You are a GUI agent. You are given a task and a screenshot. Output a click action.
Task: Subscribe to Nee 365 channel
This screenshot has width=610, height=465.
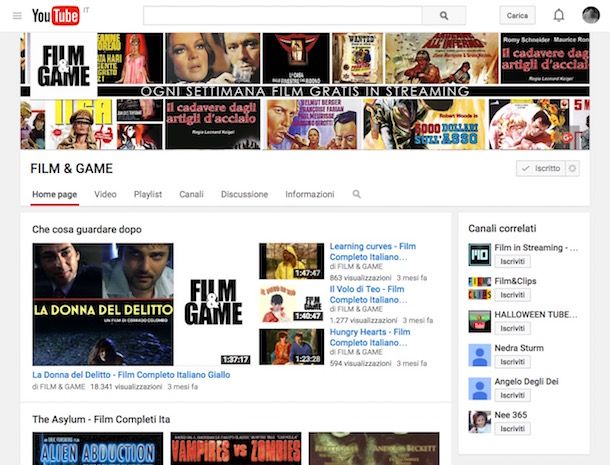tap(512, 429)
